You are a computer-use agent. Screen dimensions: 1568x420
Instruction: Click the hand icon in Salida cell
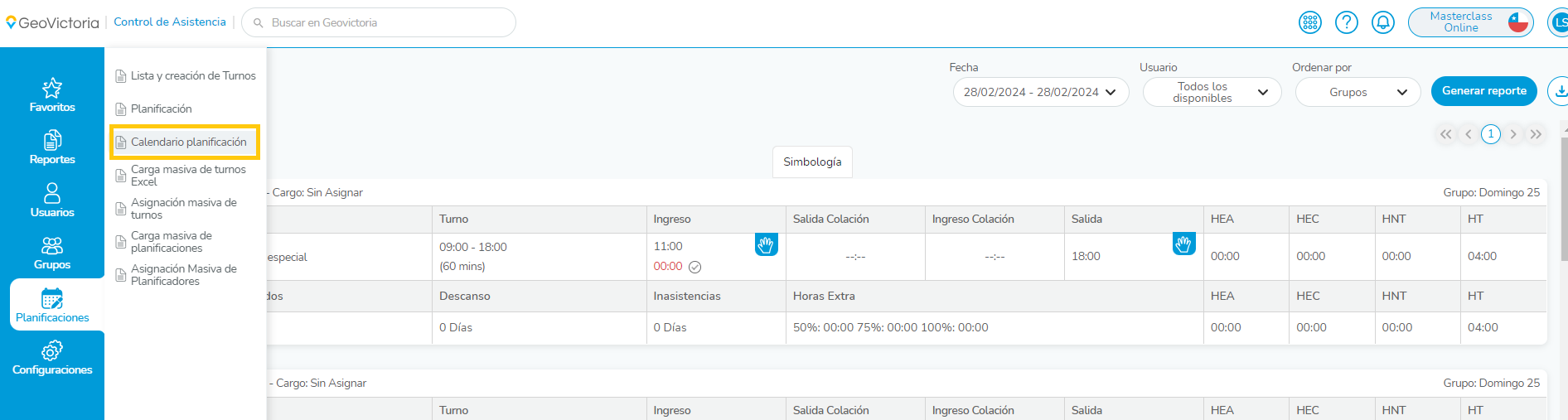click(1183, 244)
